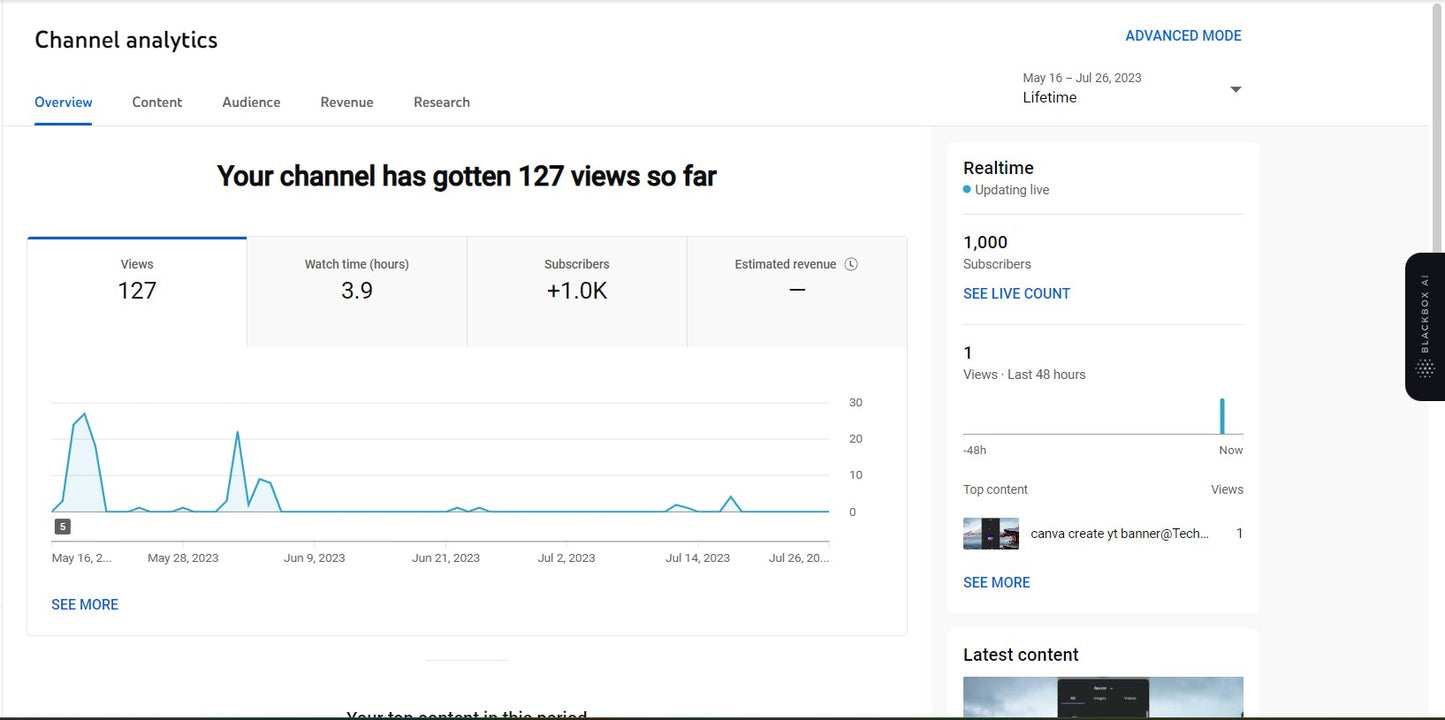Click SEE LIVE COUNT for subscribers
The width and height of the screenshot is (1445, 720).
pyautogui.click(x=1016, y=293)
